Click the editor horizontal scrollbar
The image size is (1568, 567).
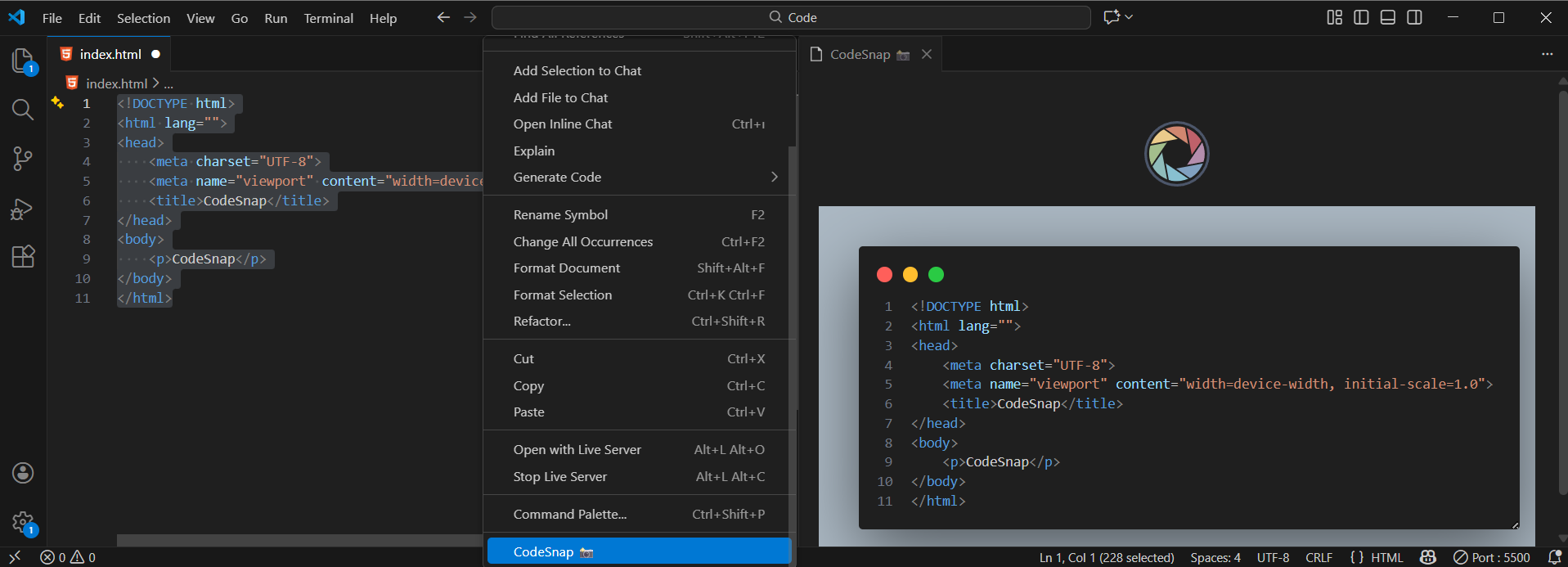pyautogui.click(x=299, y=540)
